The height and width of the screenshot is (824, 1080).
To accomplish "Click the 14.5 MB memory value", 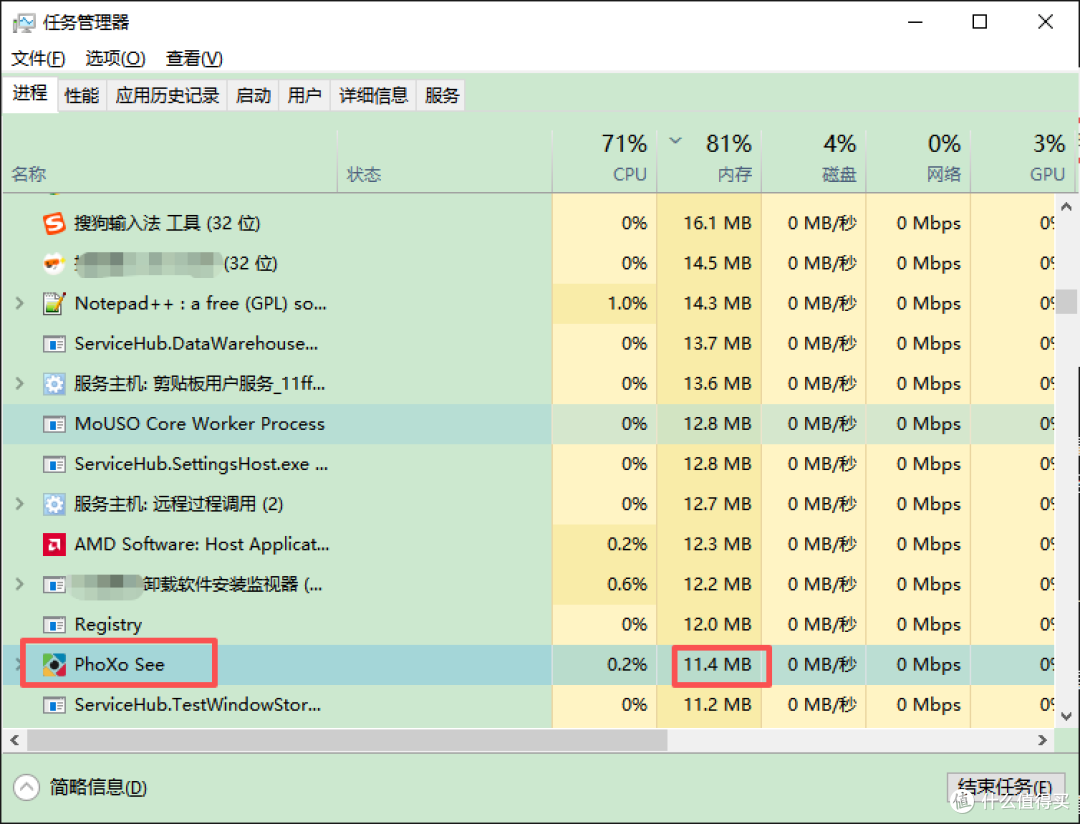I will (x=717, y=263).
